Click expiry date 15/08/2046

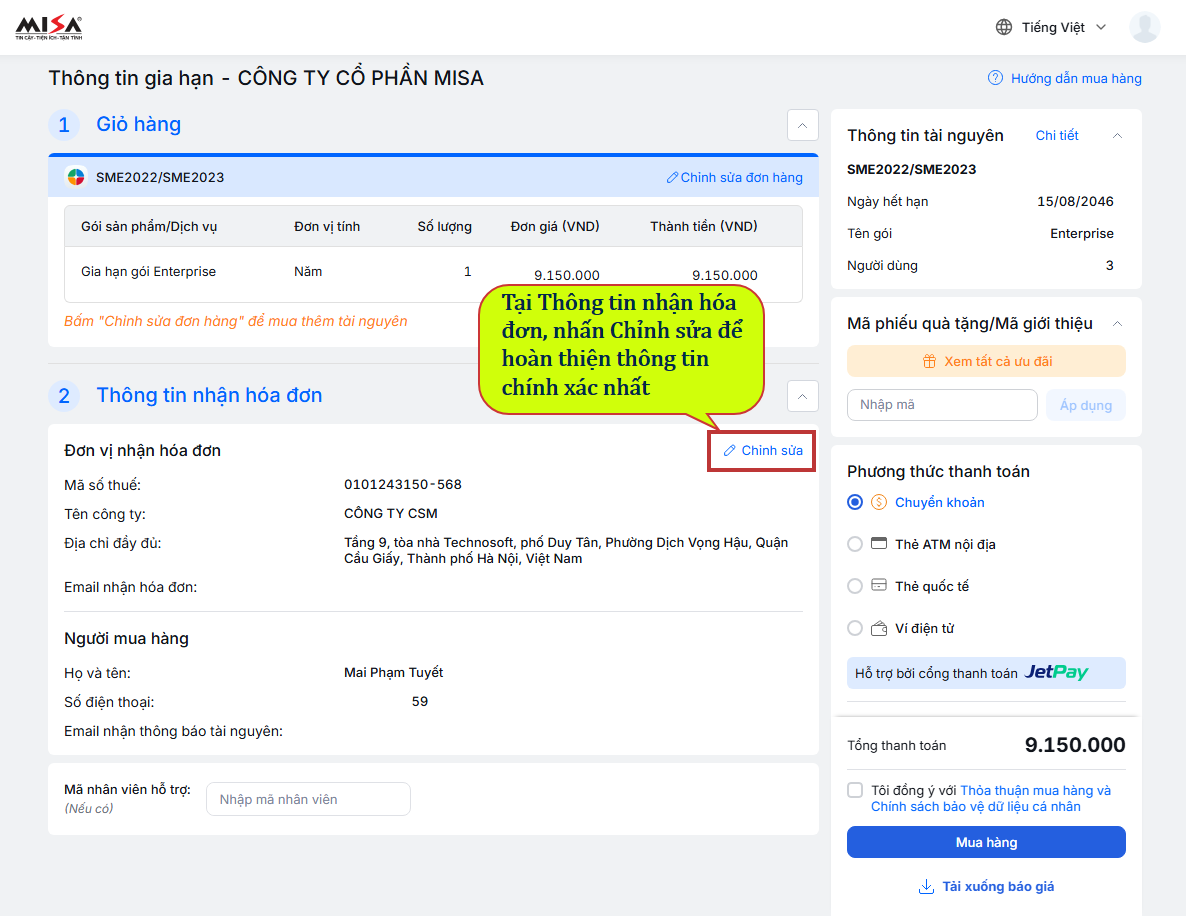(1075, 202)
